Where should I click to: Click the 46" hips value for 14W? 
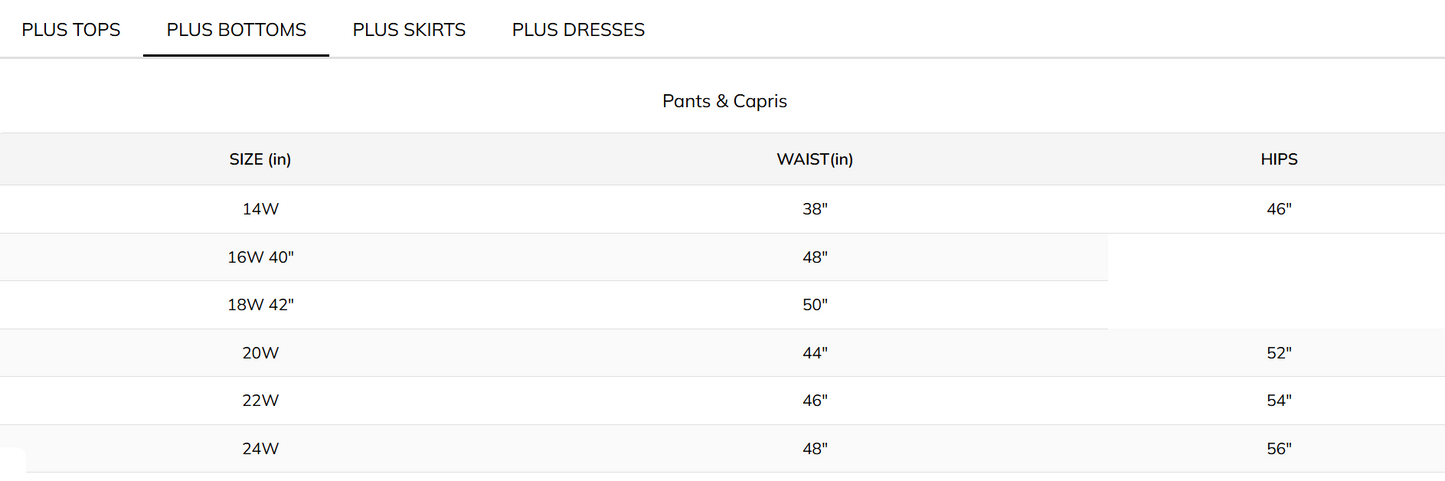point(1279,210)
